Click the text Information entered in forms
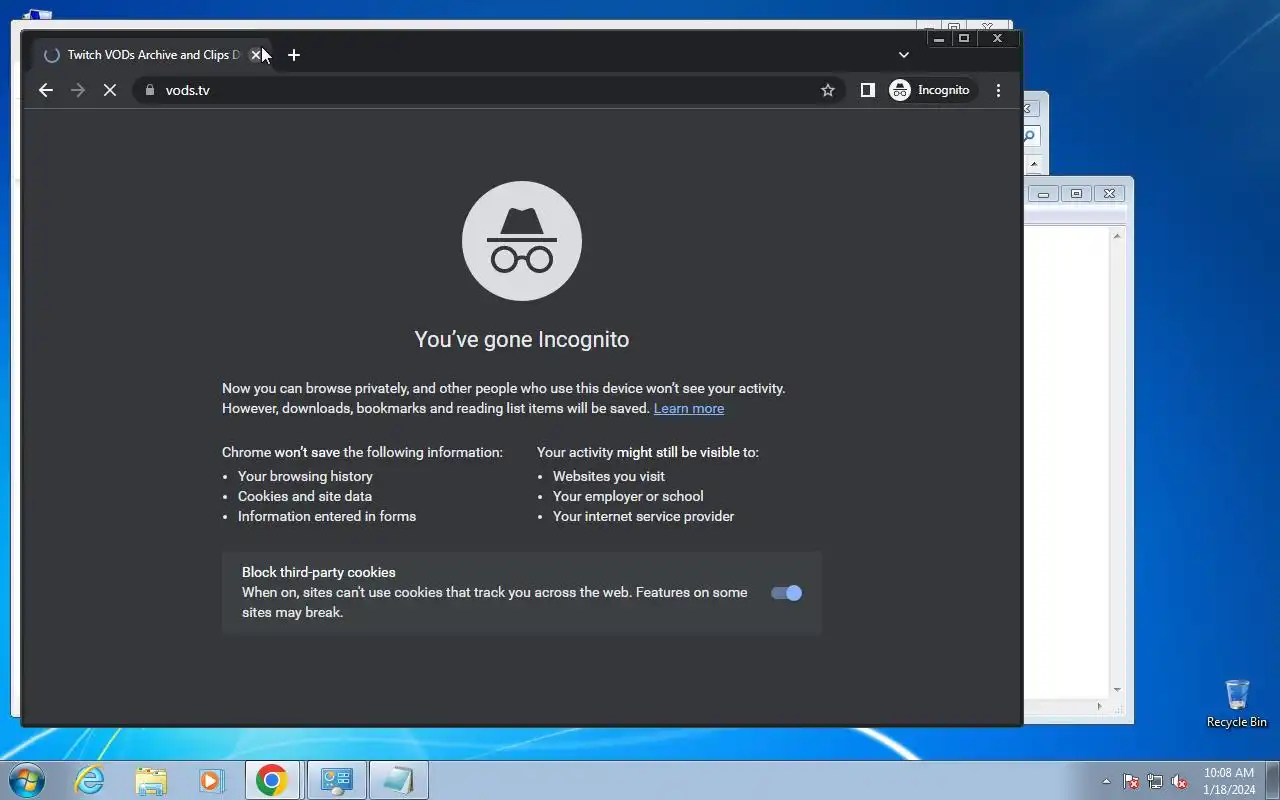The height and width of the screenshot is (800, 1280). [327, 516]
